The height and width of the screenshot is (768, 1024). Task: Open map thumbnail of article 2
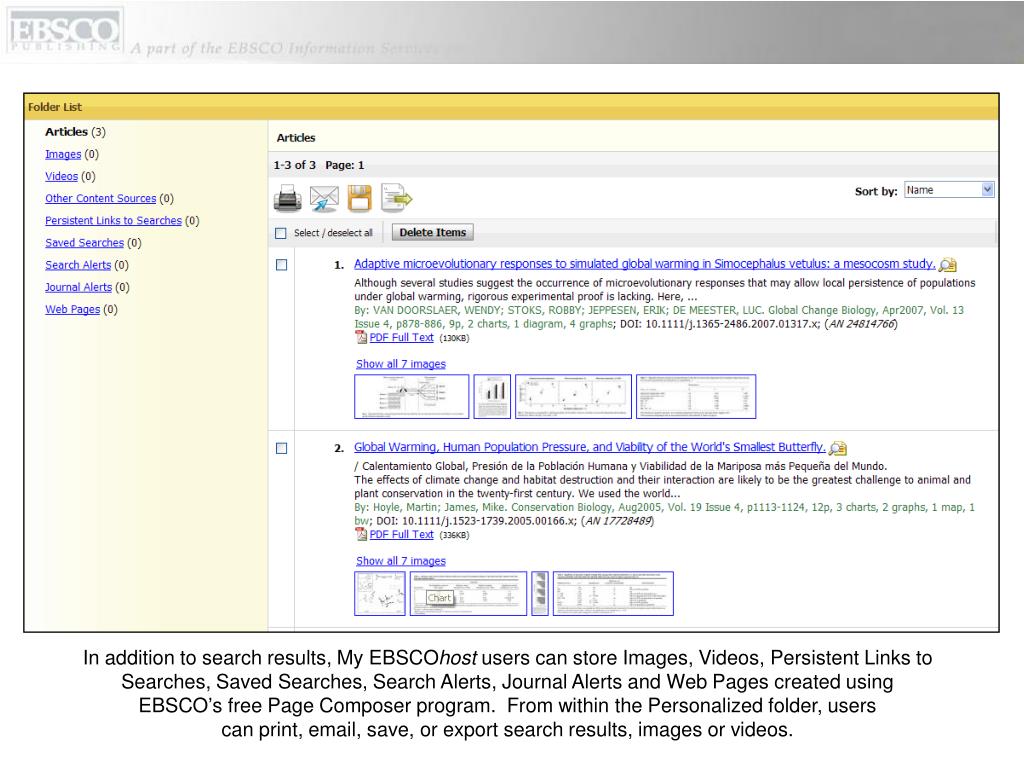(380, 594)
